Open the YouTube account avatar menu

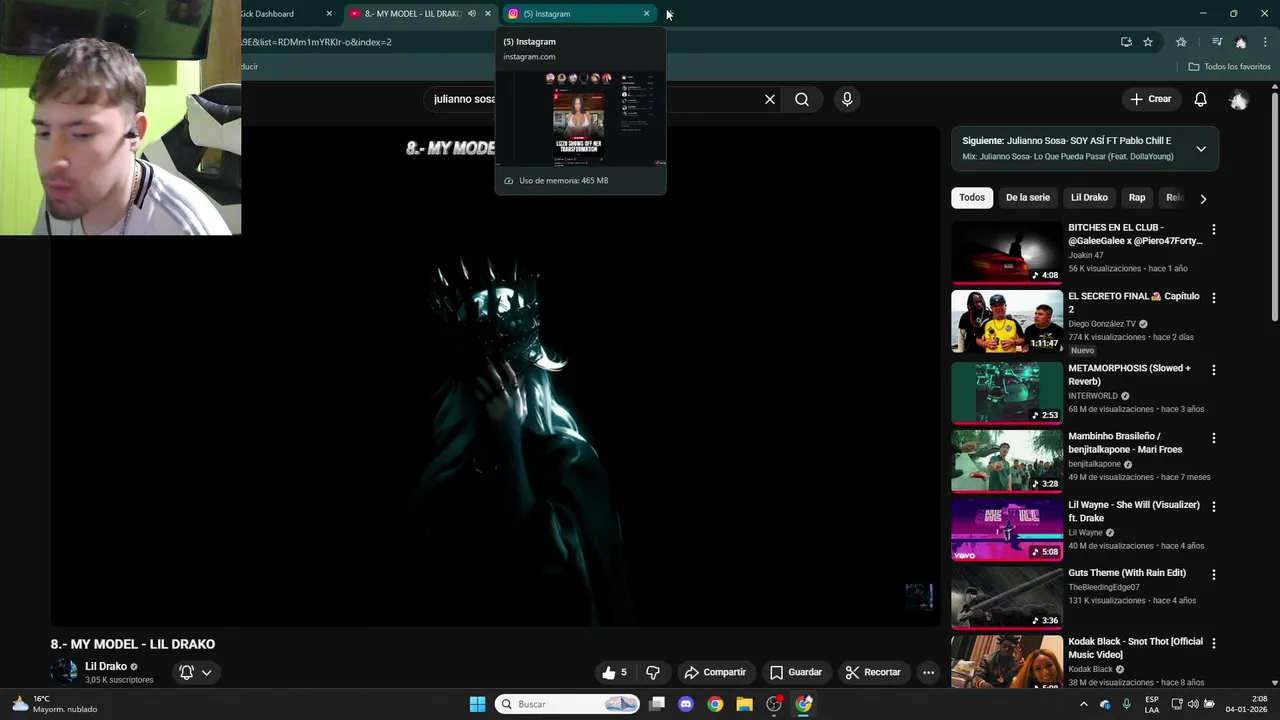pyautogui.click(x=1239, y=99)
